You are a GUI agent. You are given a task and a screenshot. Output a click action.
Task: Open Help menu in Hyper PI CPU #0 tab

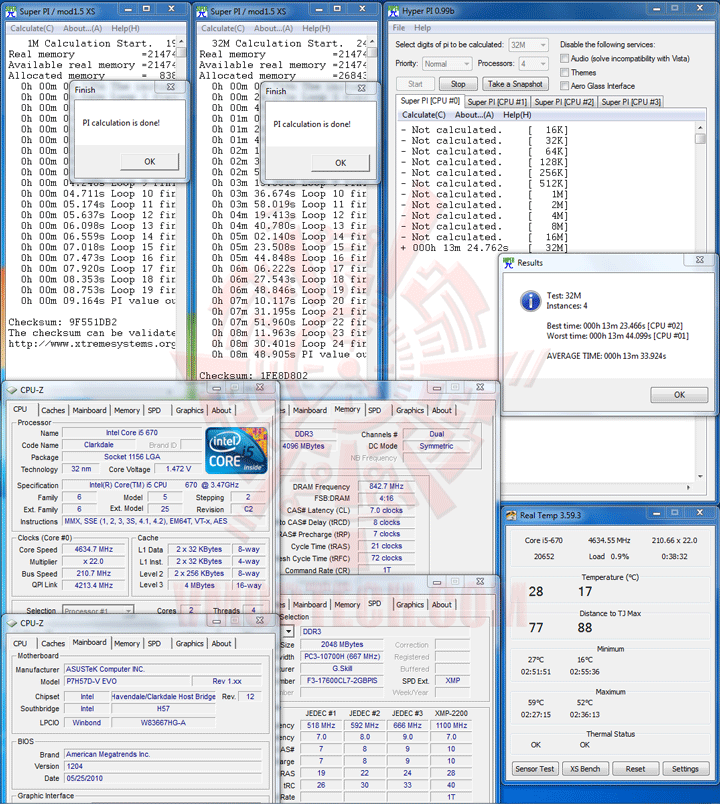click(517, 115)
